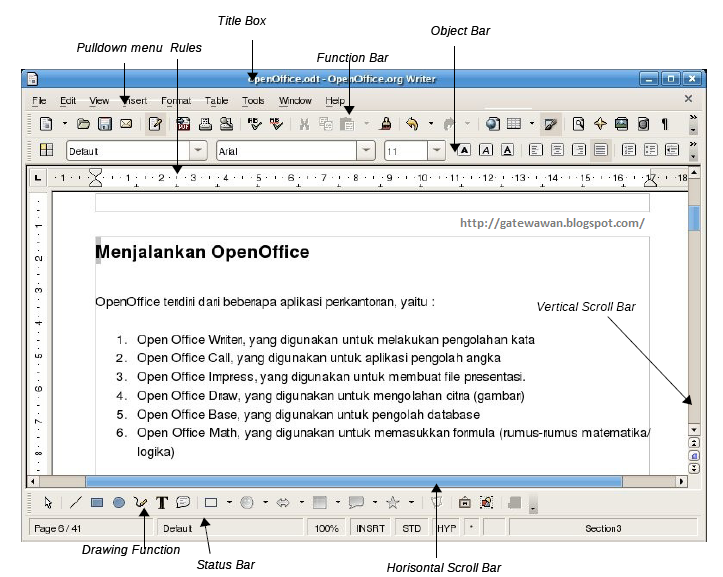Open the Format menu
The height and width of the screenshot is (577, 723).
pyautogui.click(x=176, y=101)
